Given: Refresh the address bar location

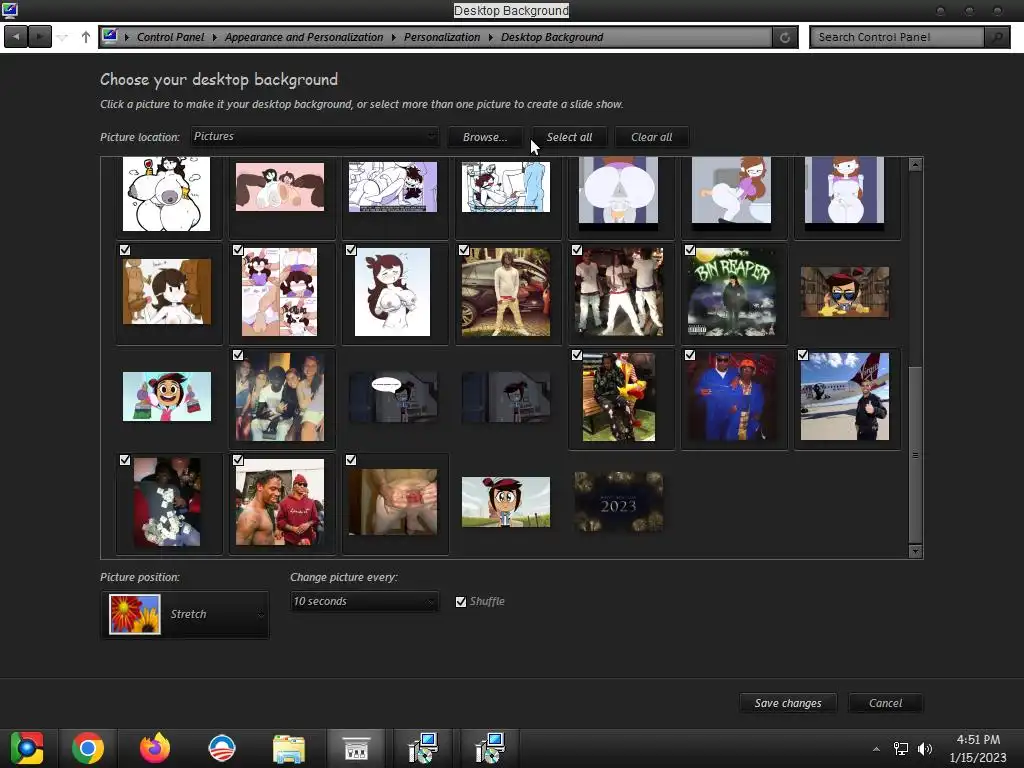Looking at the screenshot, I should (x=784, y=37).
